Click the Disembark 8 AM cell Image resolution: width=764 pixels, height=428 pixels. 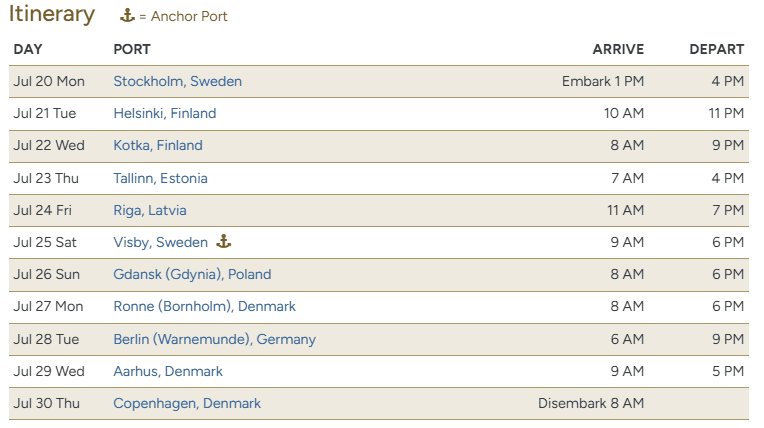click(x=591, y=404)
